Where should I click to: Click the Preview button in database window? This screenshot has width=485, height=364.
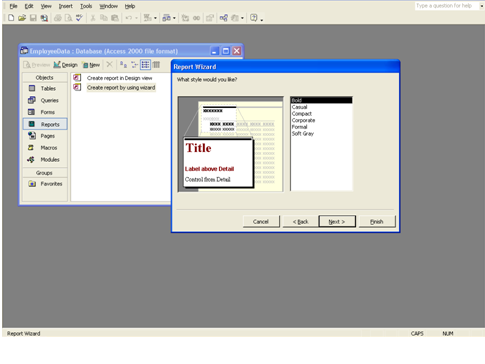pyautogui.click(x=37, y=65)
